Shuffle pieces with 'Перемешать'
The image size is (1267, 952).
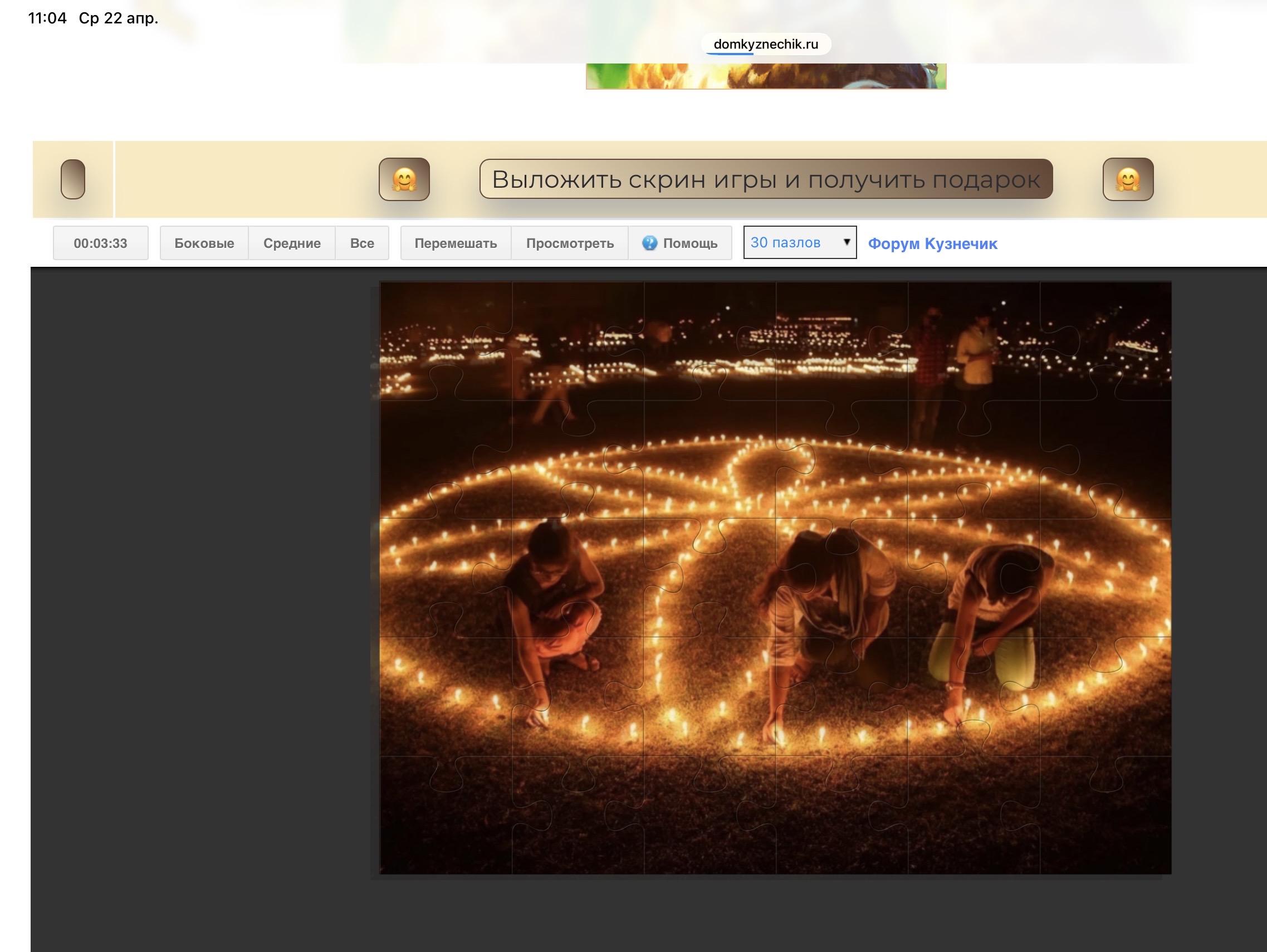pos(456,243)
